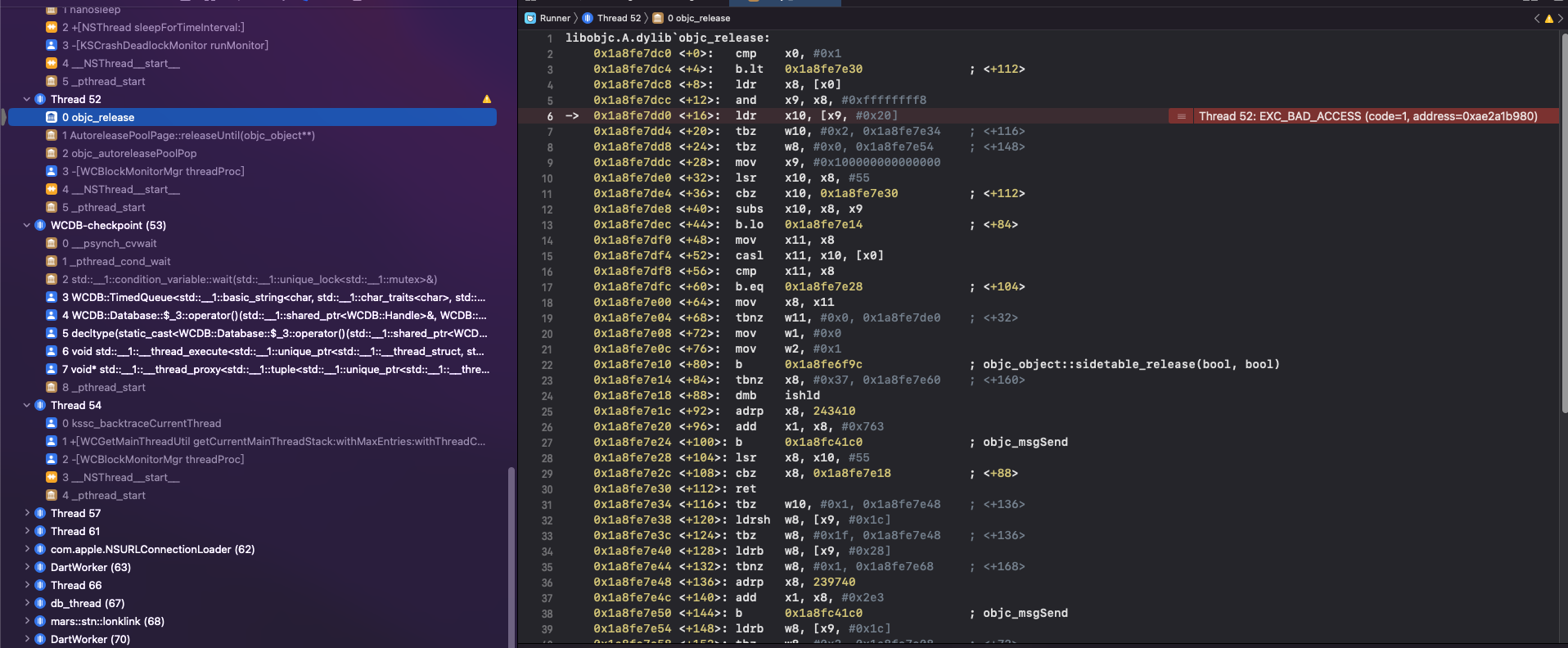Click the jump bar warning triangle icon
The image size is (1568, 648).
(1548, 18)
